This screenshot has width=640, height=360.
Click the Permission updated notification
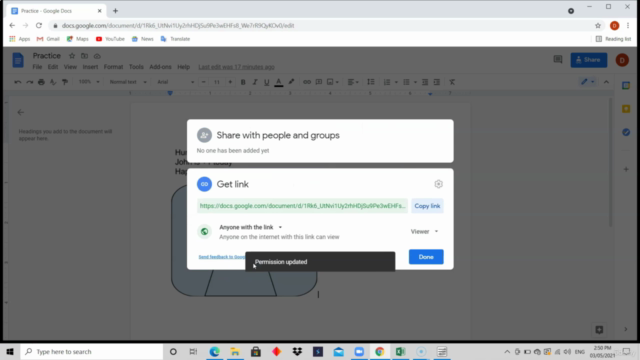(x=320, y=262)
